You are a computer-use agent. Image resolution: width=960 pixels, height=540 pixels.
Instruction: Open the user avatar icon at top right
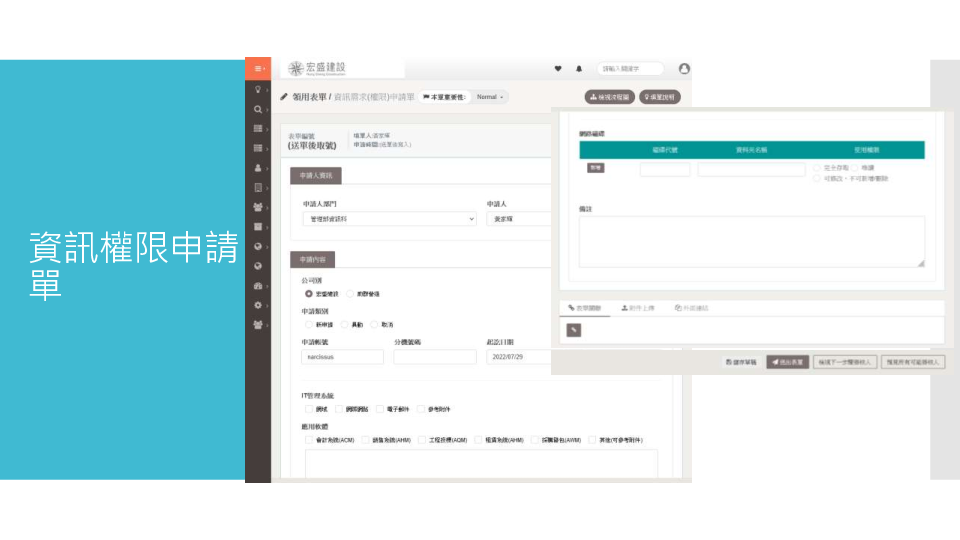pyautogui.click(x=684, y=69)
